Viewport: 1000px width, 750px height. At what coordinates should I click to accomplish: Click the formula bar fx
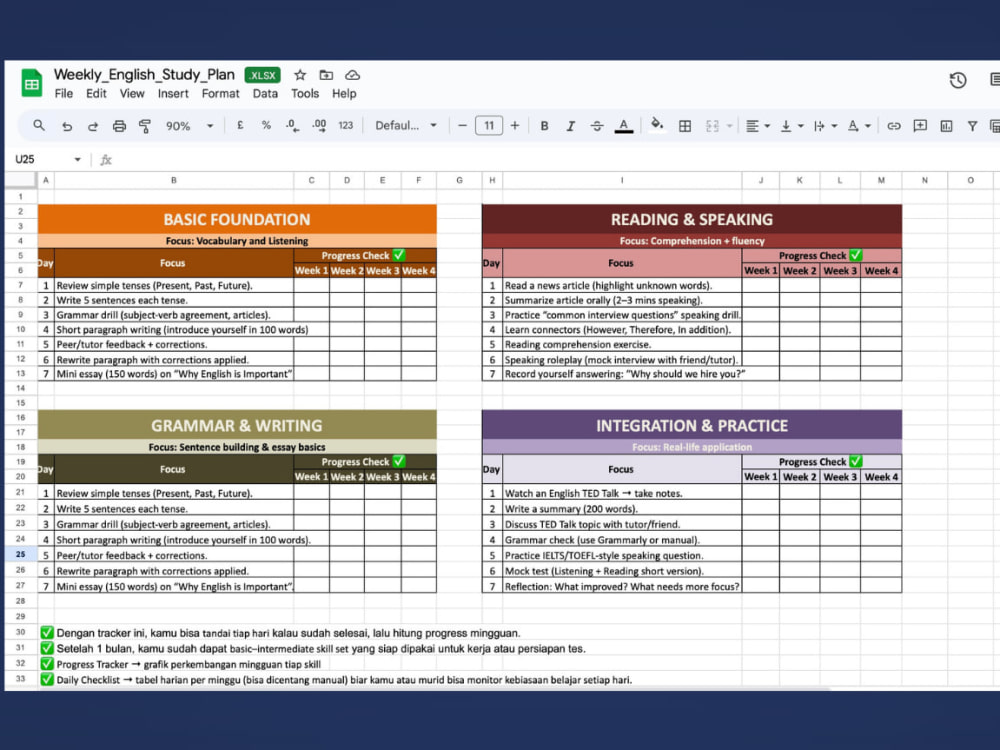(x=106, y=160)
